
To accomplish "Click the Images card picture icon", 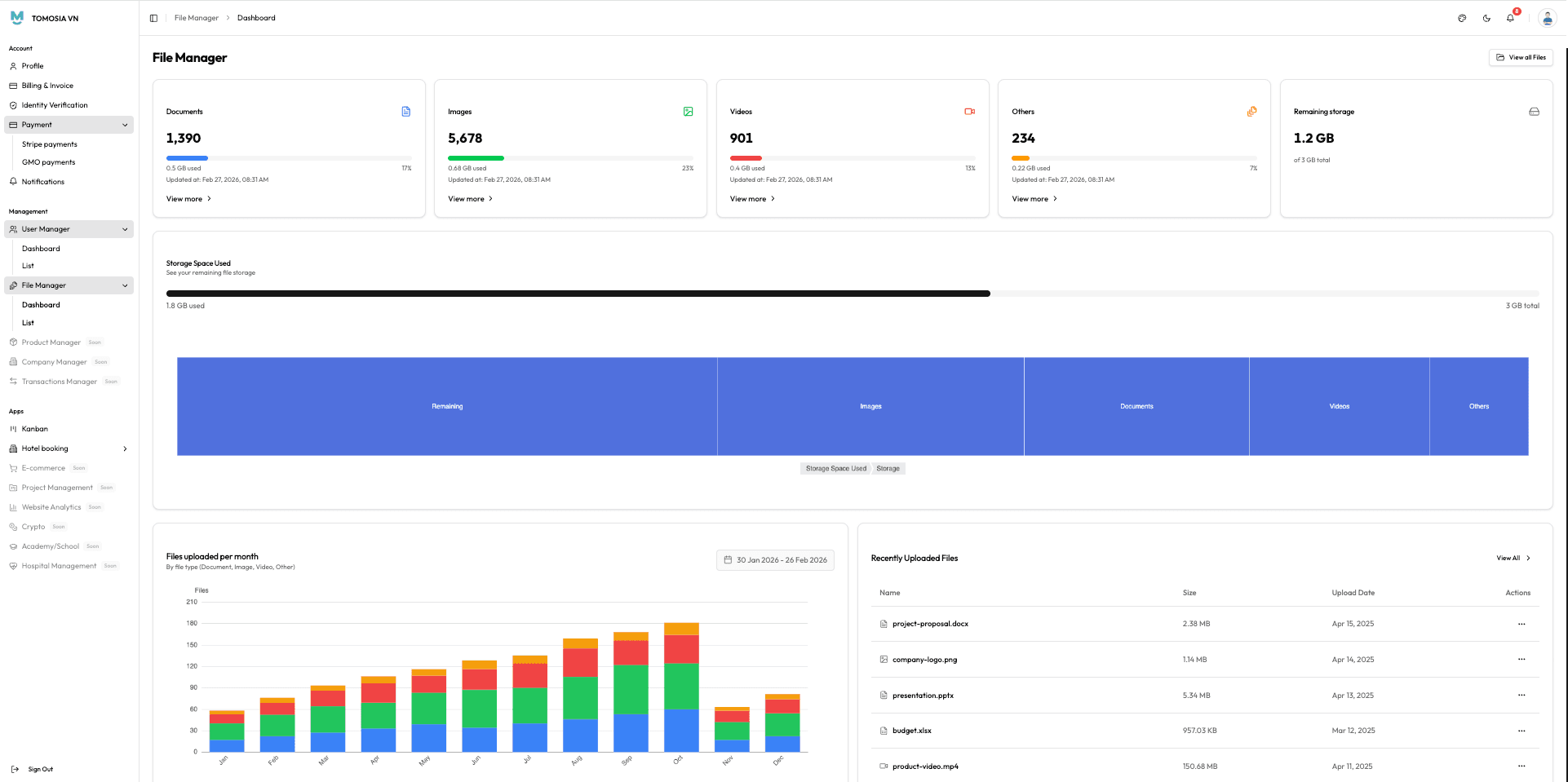I will (688, 112).
